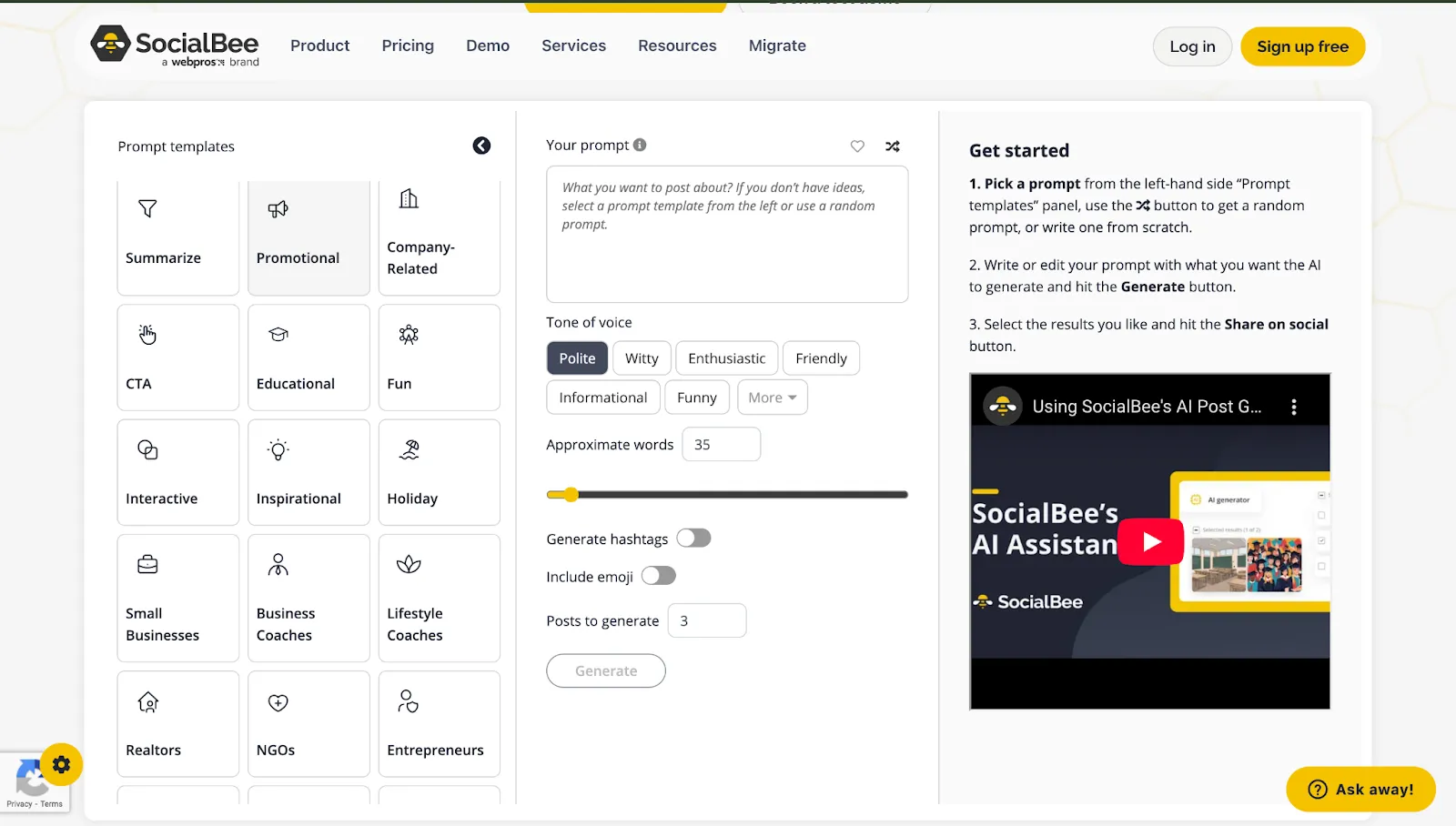Enable the Include emoji switch
The width and height of the screenshot is (1456, 826).
[x=659, y=576]
